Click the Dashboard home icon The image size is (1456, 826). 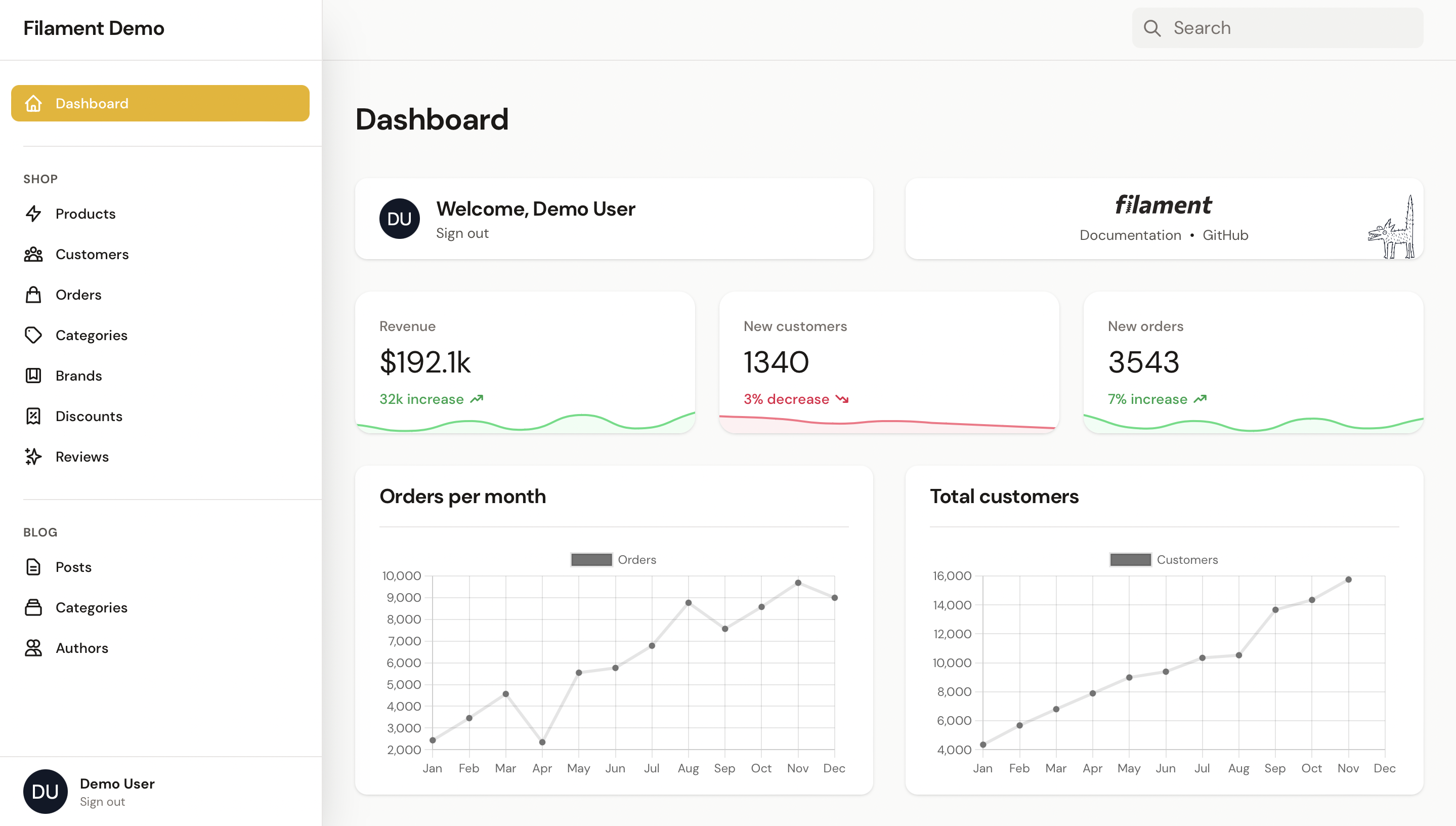(33, 103)
